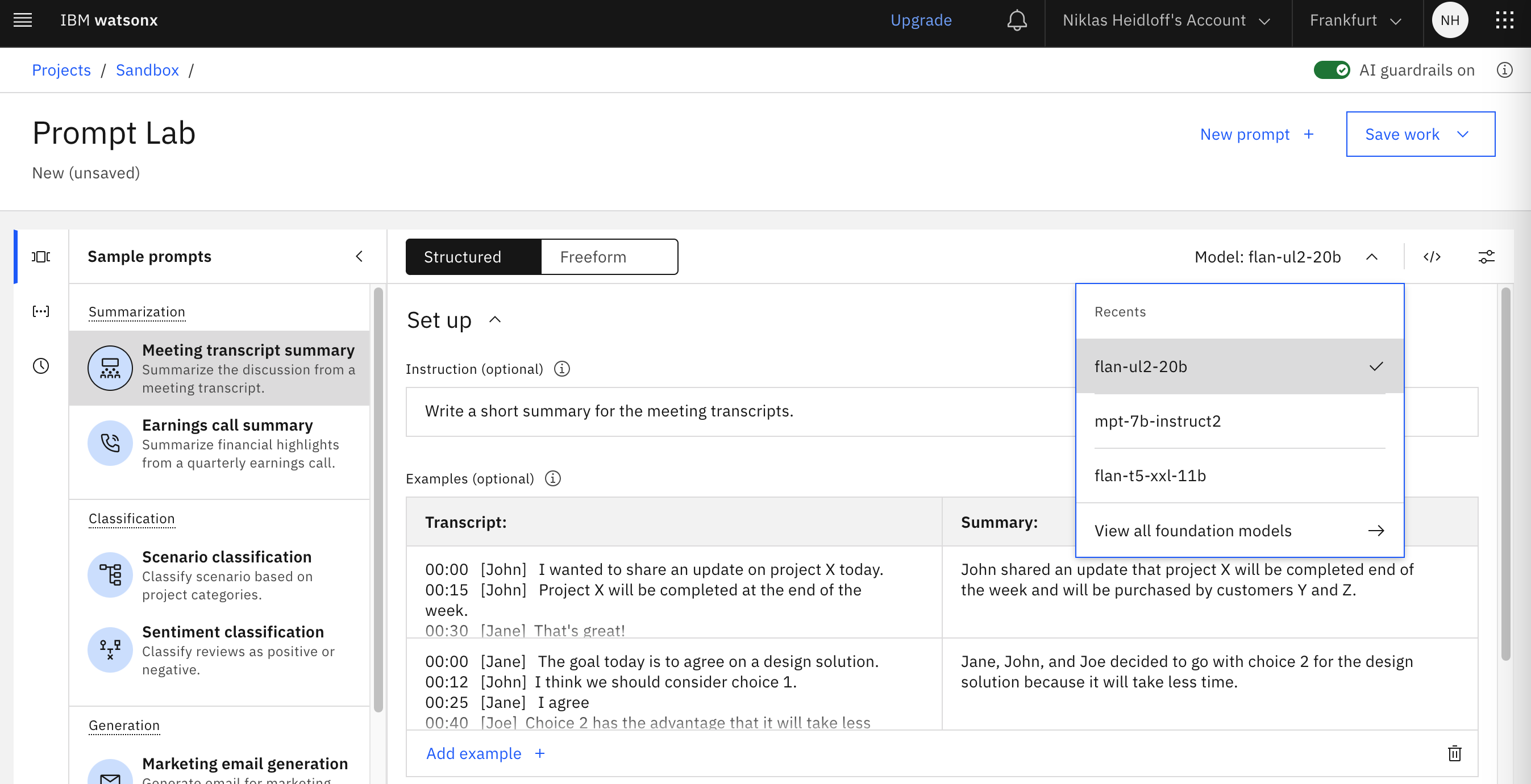Open Sentiment classification sample prompt

tap(219, 650)
